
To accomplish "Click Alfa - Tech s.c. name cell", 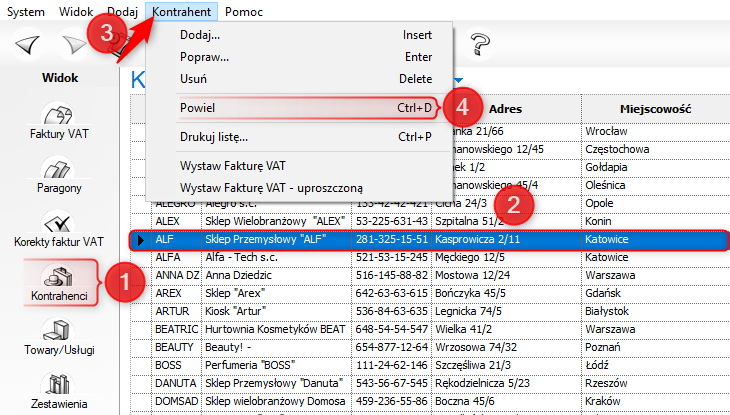I will point(276,257).
